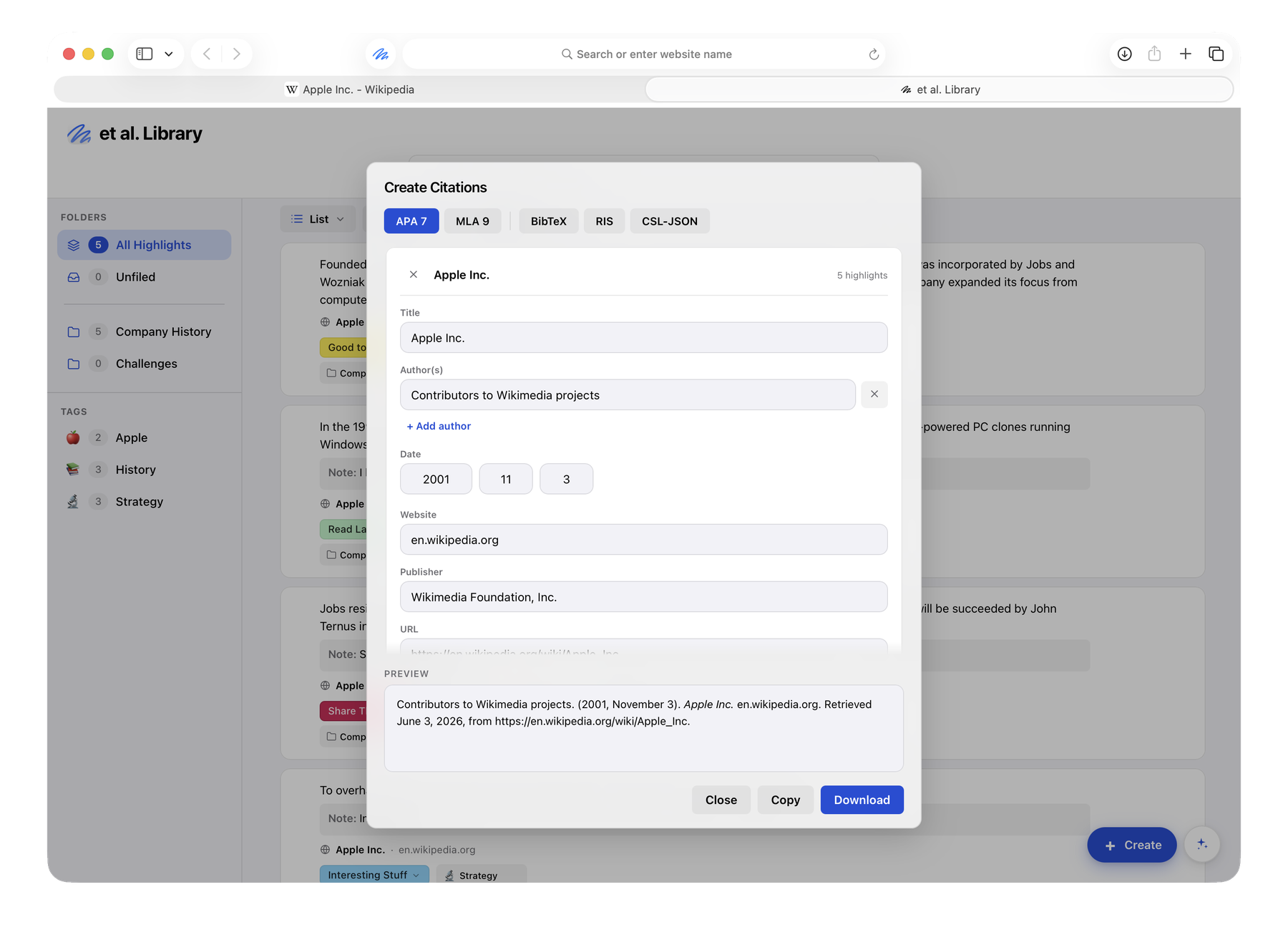This screenshot has width=1288, height=945.
Task: Edit the Title field containing Apple Inc.
Action: click(644, 338)
